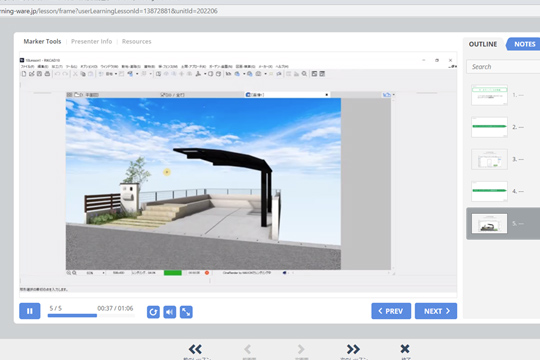The height and width of the screenshot is (360, 540).
Task: Mute audio with the speaker icon
Action: tap(170, 312)
